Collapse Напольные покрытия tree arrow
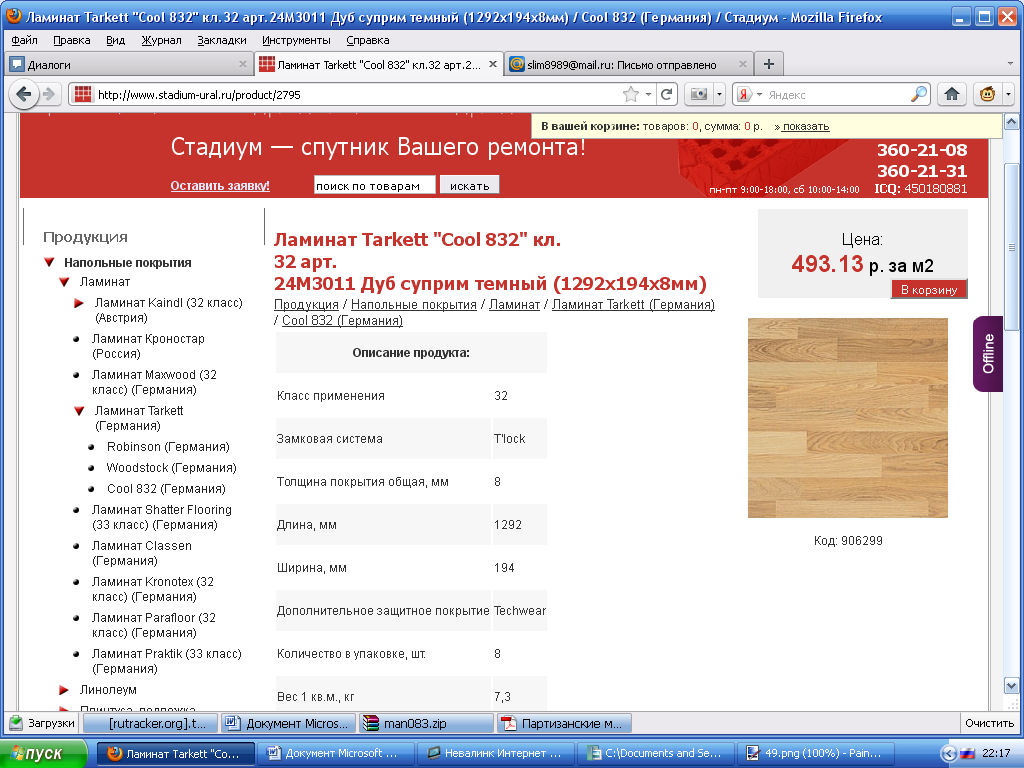 tap(49, 263)
